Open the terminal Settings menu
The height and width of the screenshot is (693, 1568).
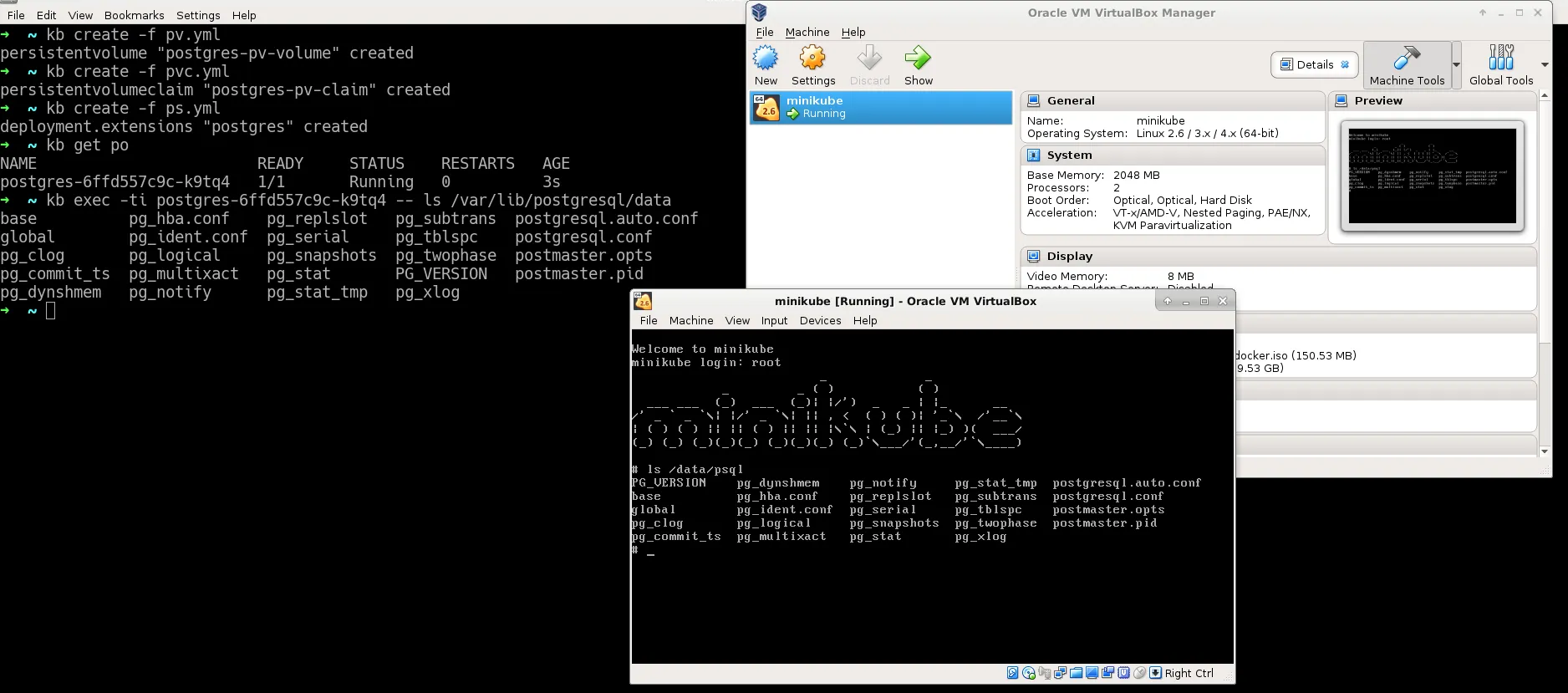pyautogui.click(x=198, y=15)
